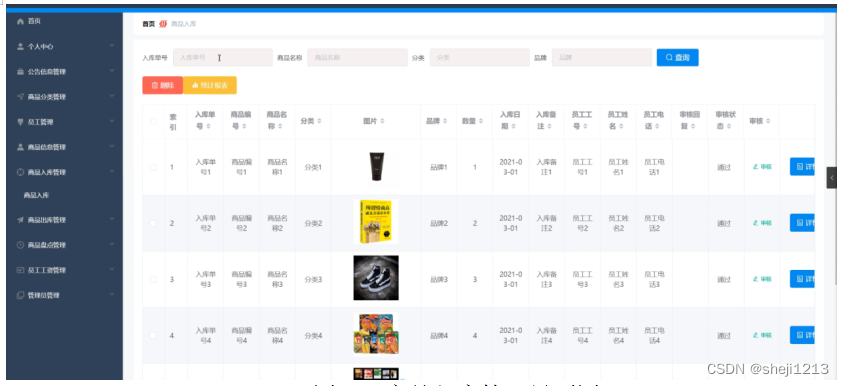Open details button for row 入库单号4
This screenshot has width=844, height=386.
tap(802, 335)
